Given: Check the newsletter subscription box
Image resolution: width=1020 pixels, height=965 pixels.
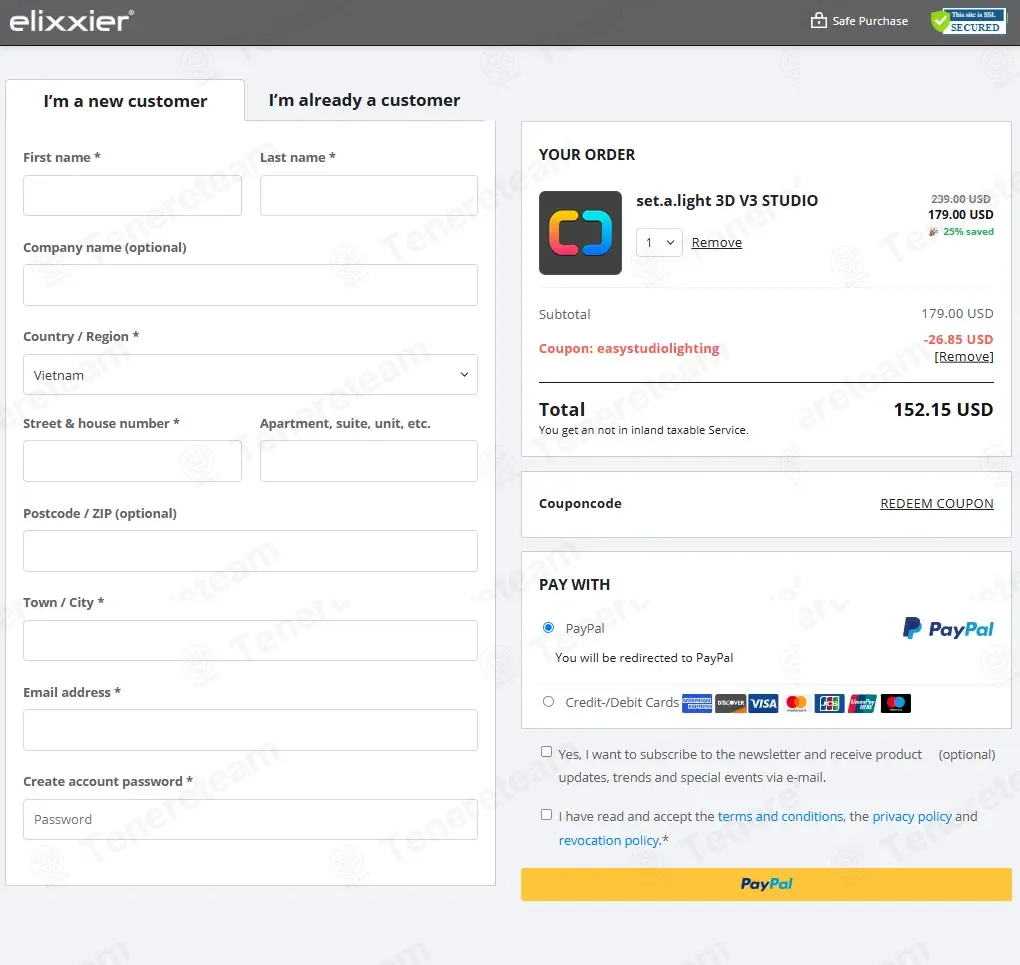Looking at the screenshot, I should click(x=546, y=752).
